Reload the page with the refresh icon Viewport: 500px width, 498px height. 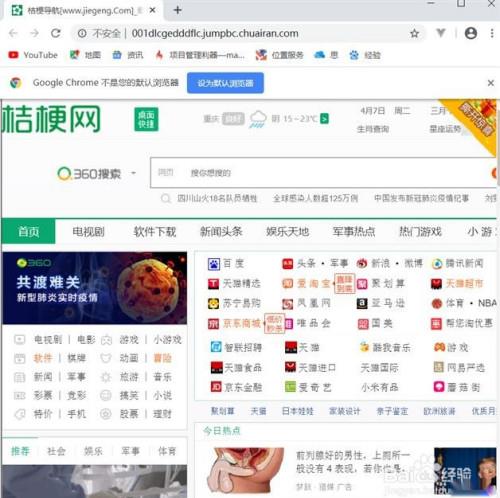[56, 33]
